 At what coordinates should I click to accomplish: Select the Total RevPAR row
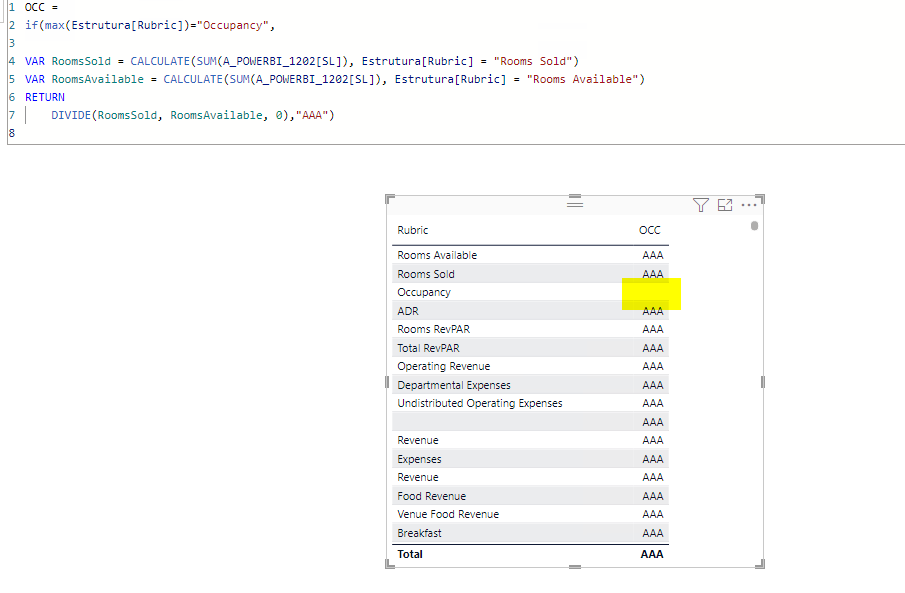[x=530, y=348]
